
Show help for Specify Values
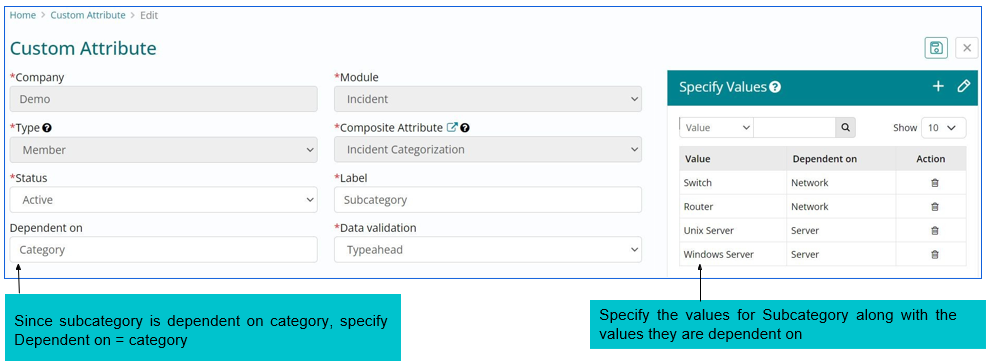click(775, 88)
